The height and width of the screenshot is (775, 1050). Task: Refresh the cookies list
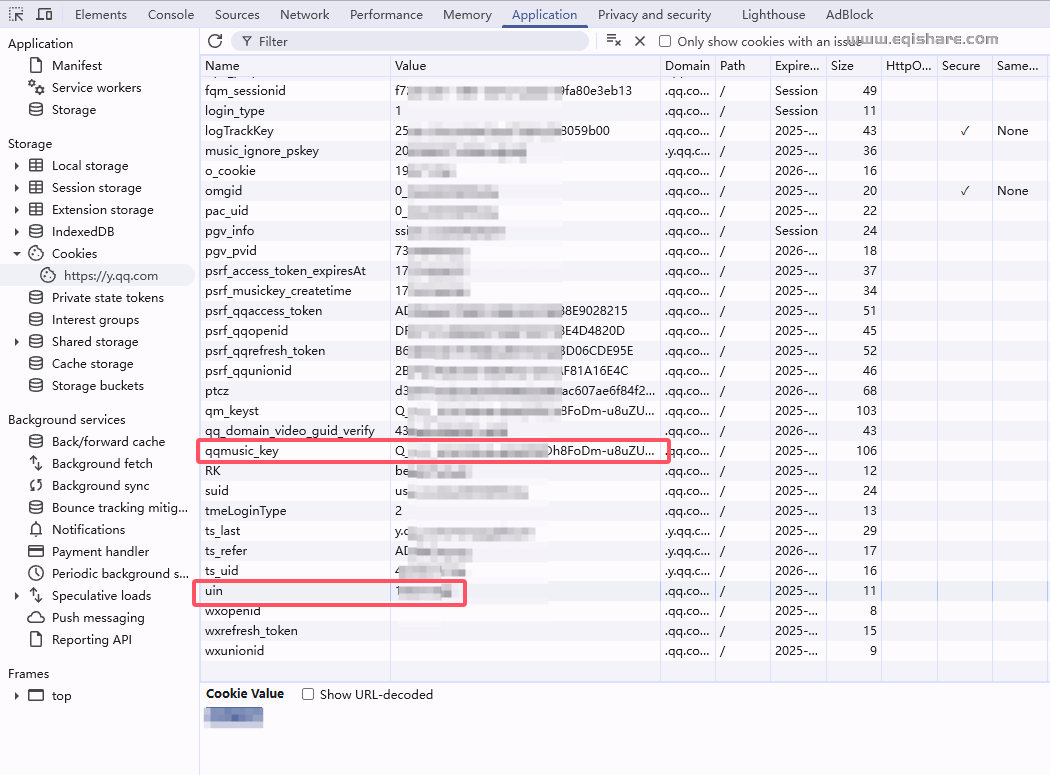[215, 41]
